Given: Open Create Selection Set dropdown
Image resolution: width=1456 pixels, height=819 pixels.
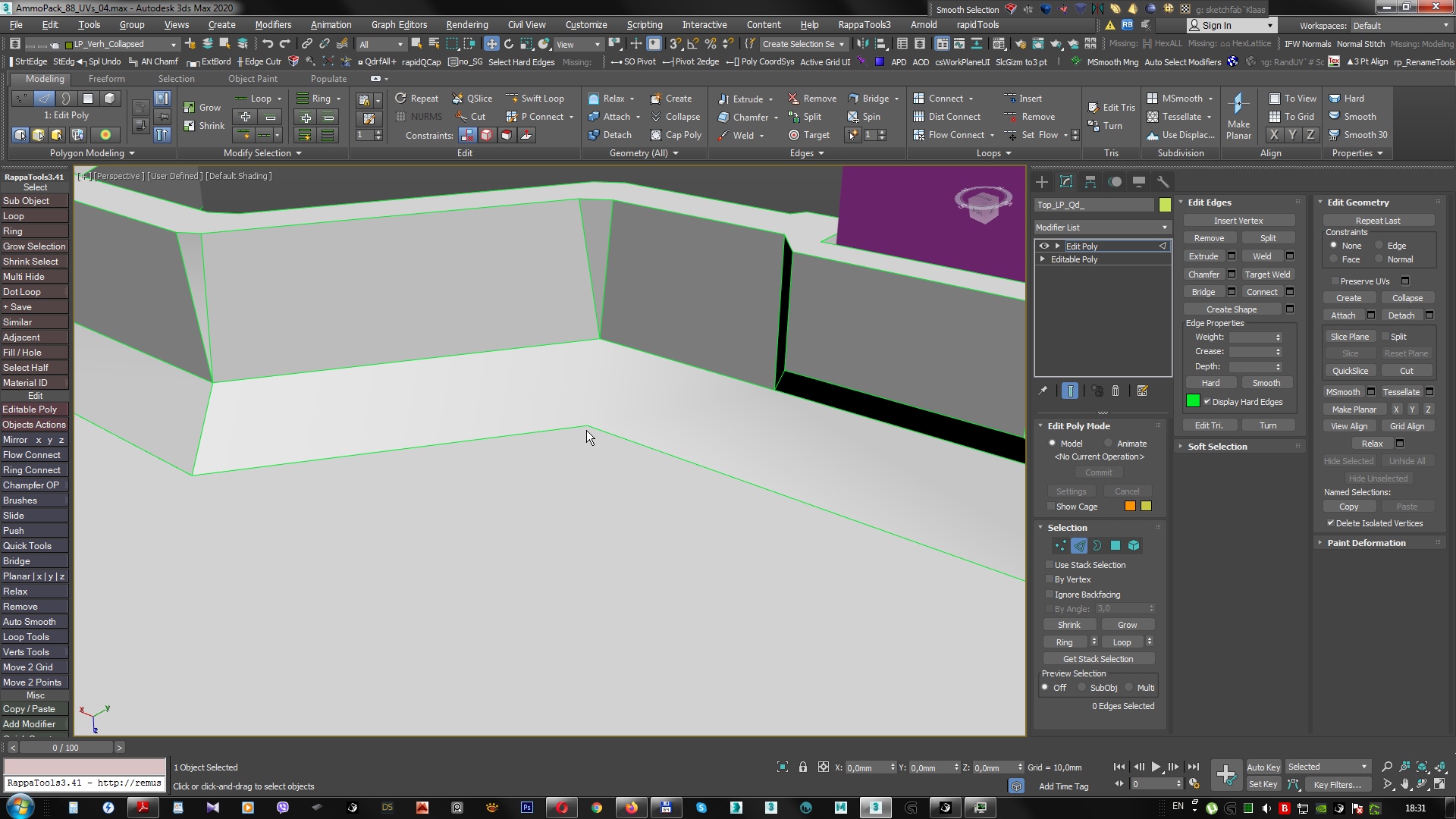Looking at the screenshot, I should 803,44.
